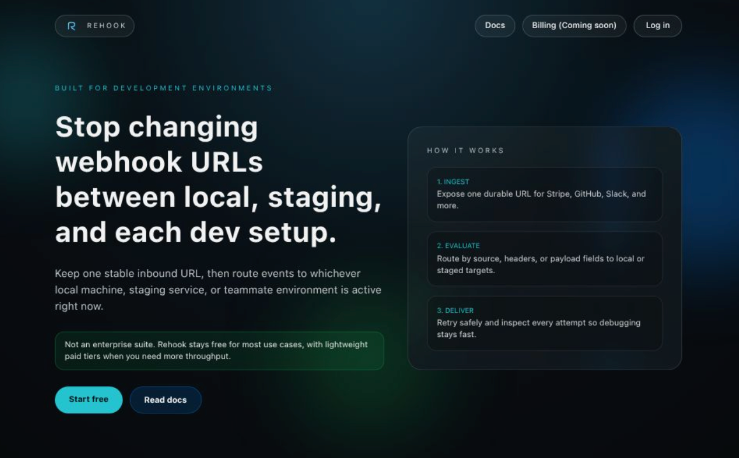The height and width of the screenshot is (458, 739).
Task: Click empty panel space below Deliver card
Action: tap(544, 360)
